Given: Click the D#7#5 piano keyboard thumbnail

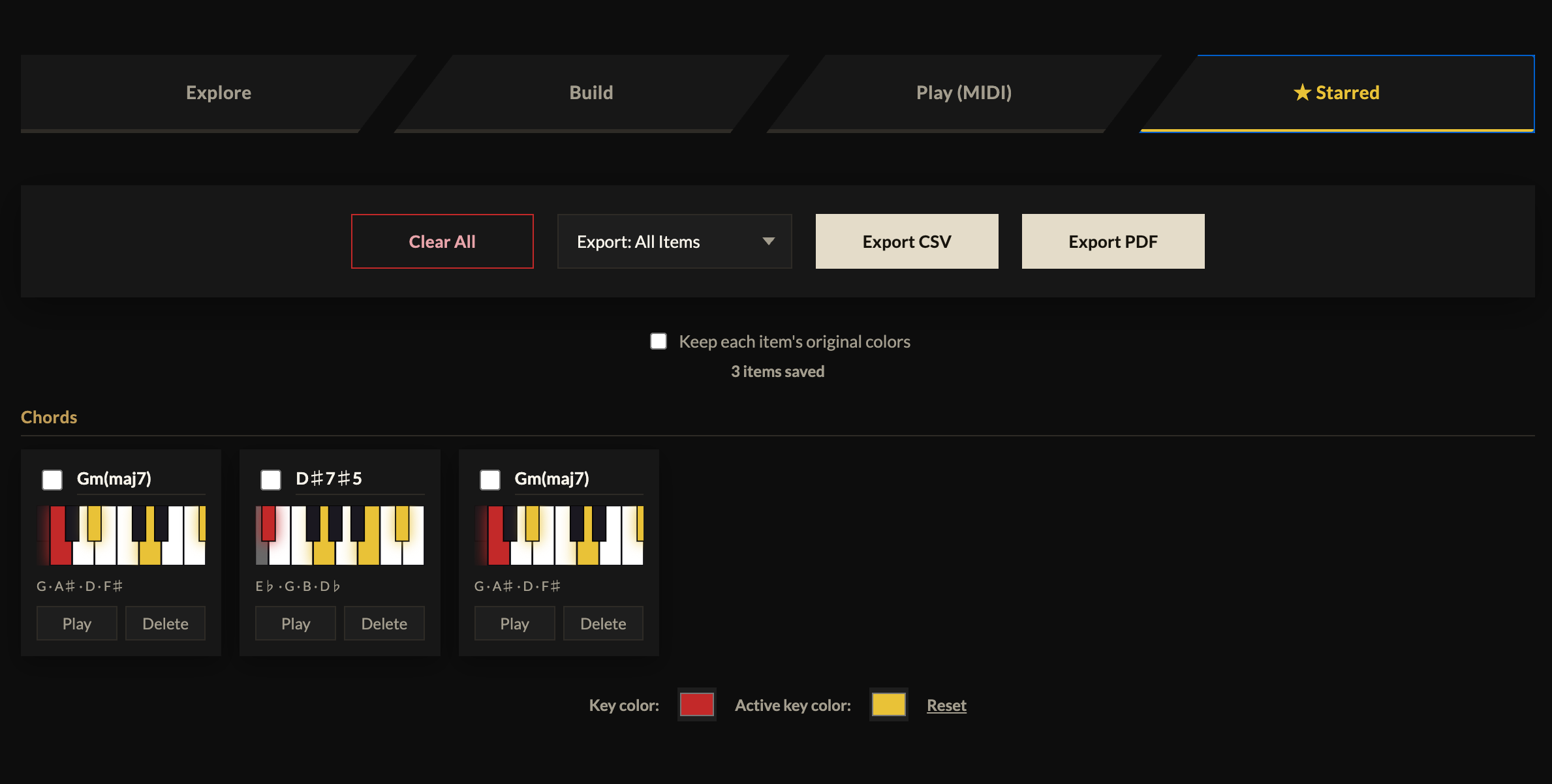Looking at the screenshot, I should (340, 535).
